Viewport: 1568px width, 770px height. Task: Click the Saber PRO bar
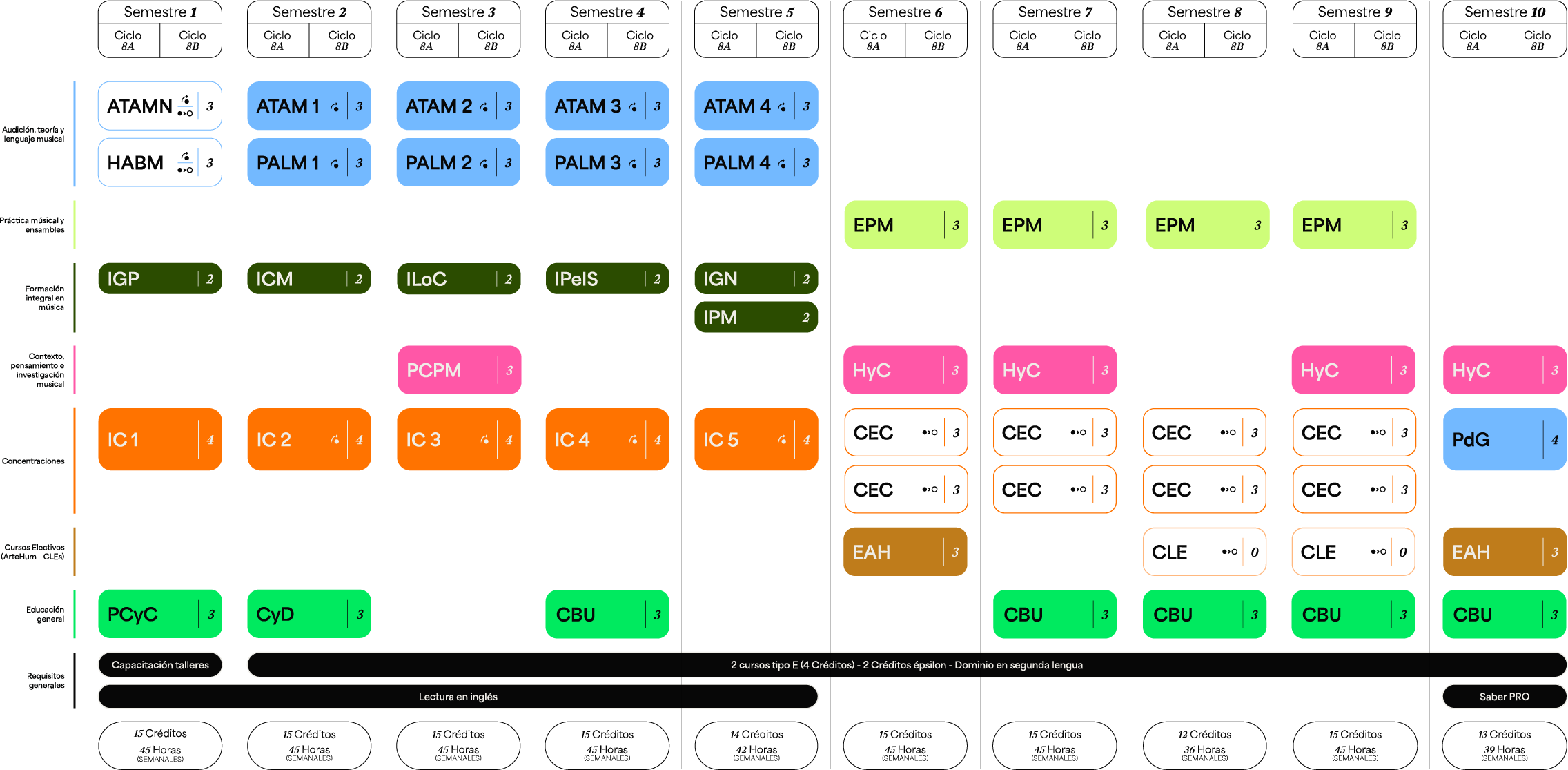coord(1505,697)
